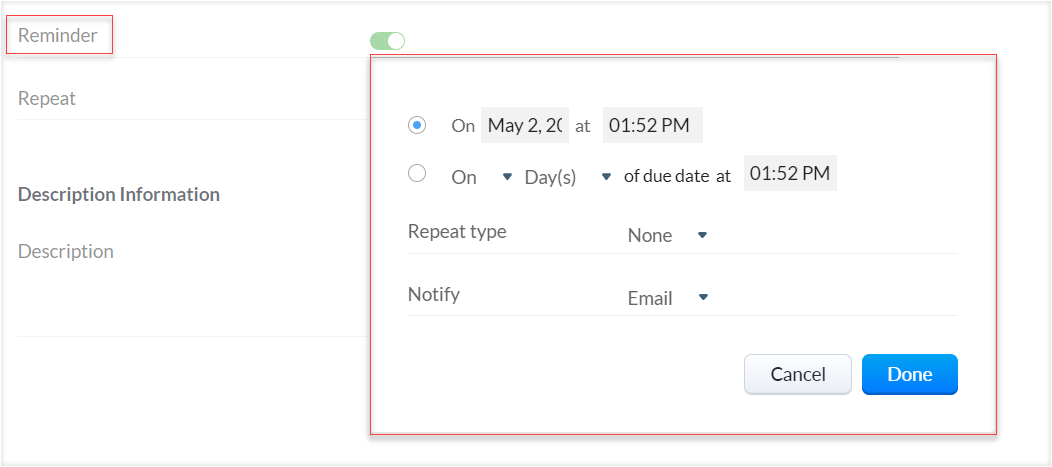1052x467 pixels.
Task: Click the Repeat type label in the popup
Action: coord(457,232)
